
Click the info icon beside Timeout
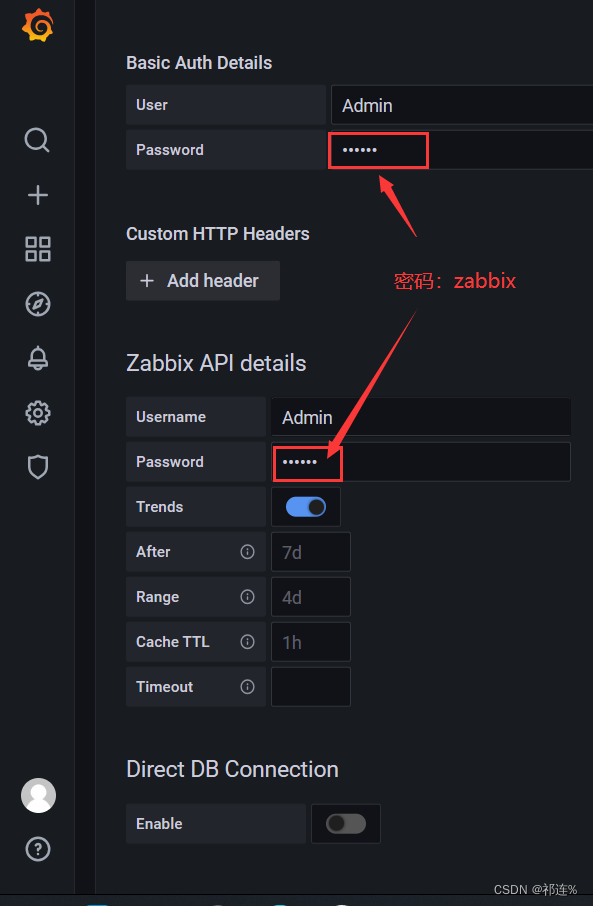click(x=247, y=687)
